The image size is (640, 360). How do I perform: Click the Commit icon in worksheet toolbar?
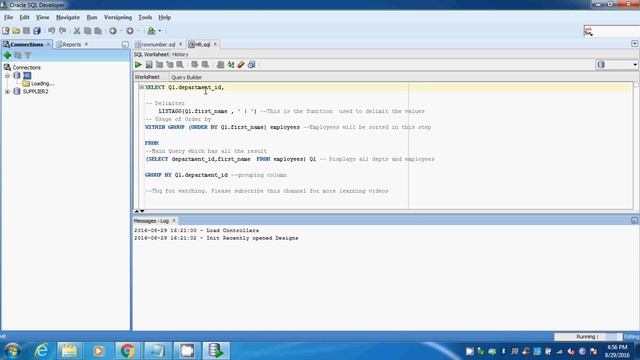pos(195,64)
